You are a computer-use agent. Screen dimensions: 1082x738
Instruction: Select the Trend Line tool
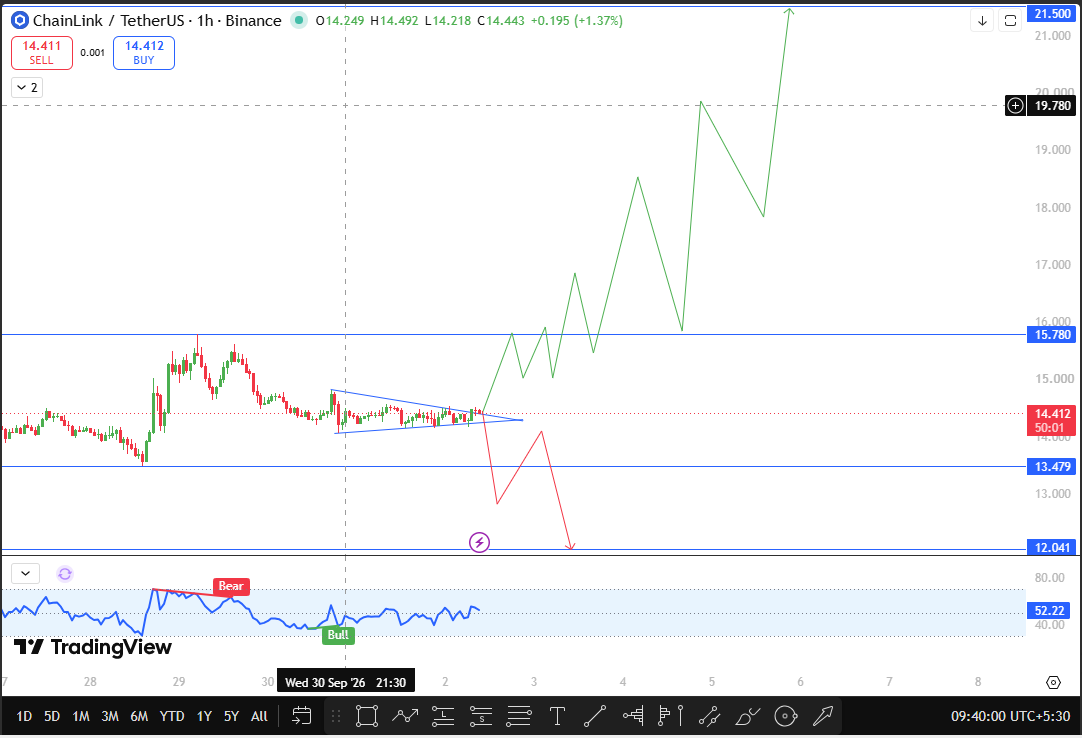595,716
